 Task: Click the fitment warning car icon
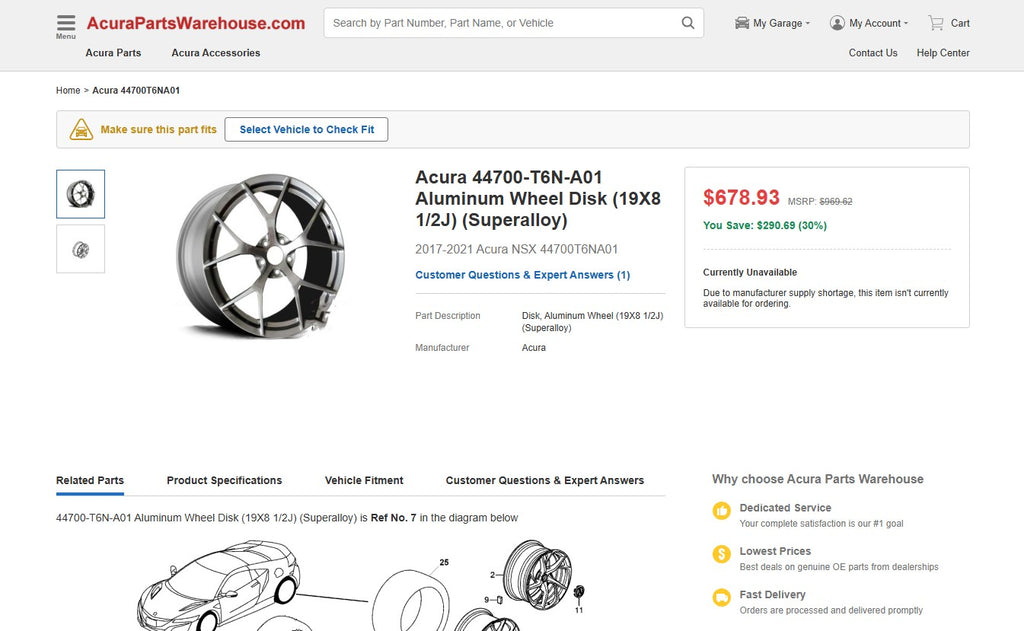point(82,130)
